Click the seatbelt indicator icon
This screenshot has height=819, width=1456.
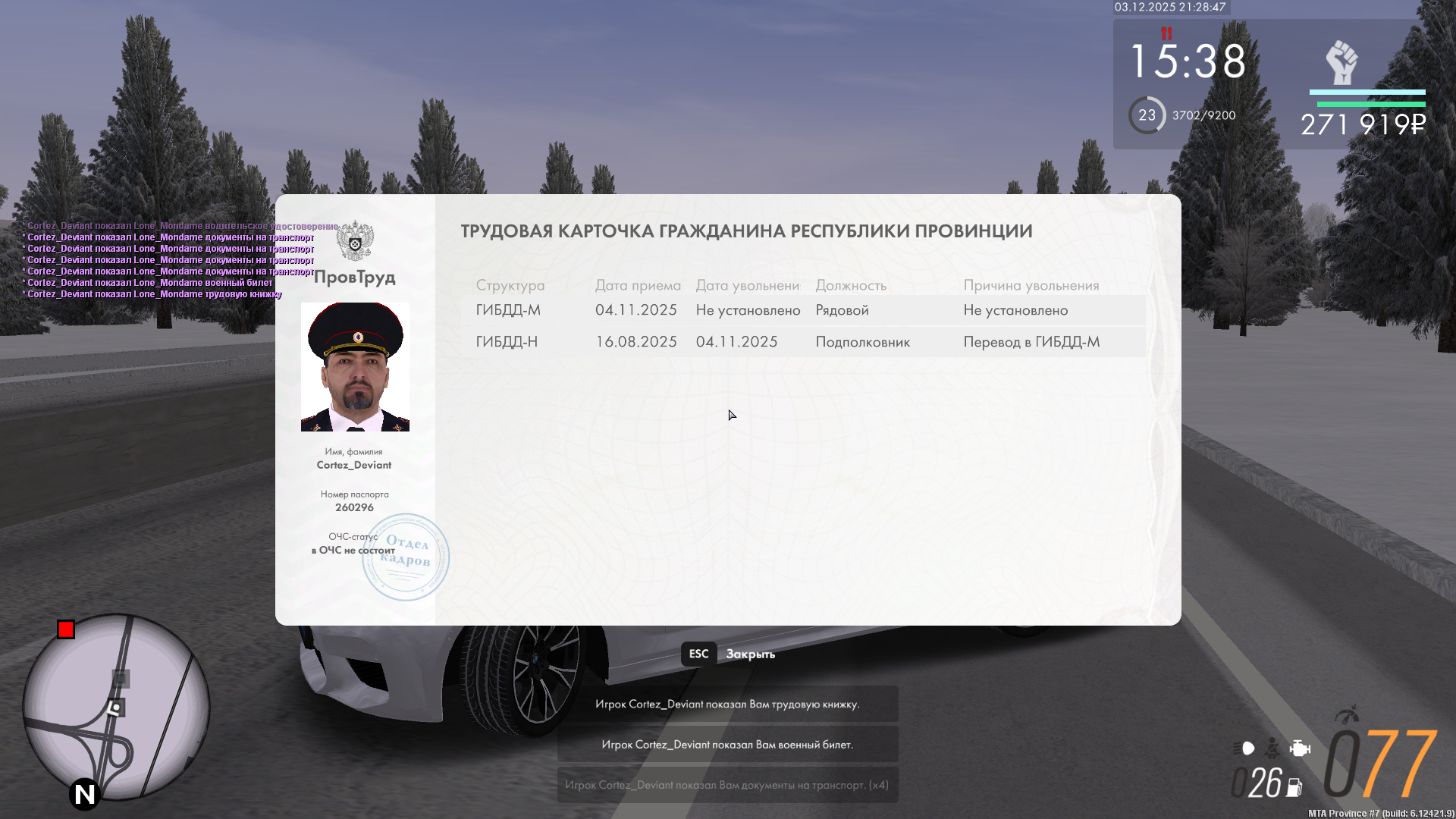click(1272, 748)
